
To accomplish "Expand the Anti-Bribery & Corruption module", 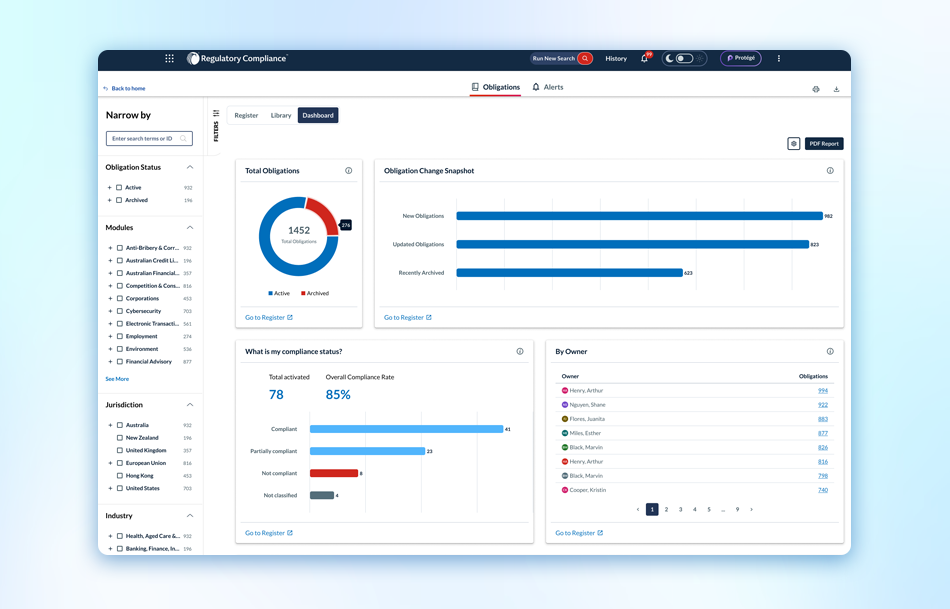I will 109,248.
